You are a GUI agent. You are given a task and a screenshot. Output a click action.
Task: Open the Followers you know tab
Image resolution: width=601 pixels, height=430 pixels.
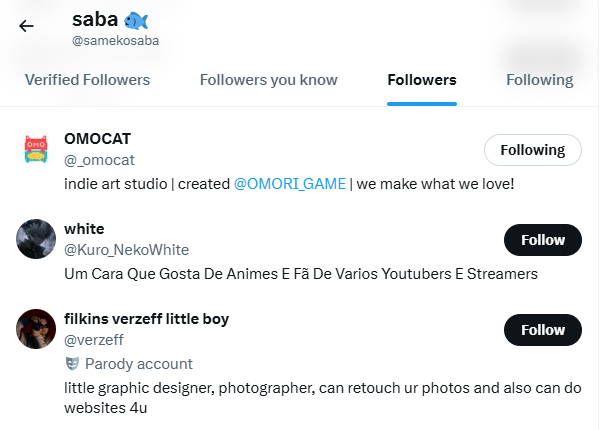[x=268, y=80]
